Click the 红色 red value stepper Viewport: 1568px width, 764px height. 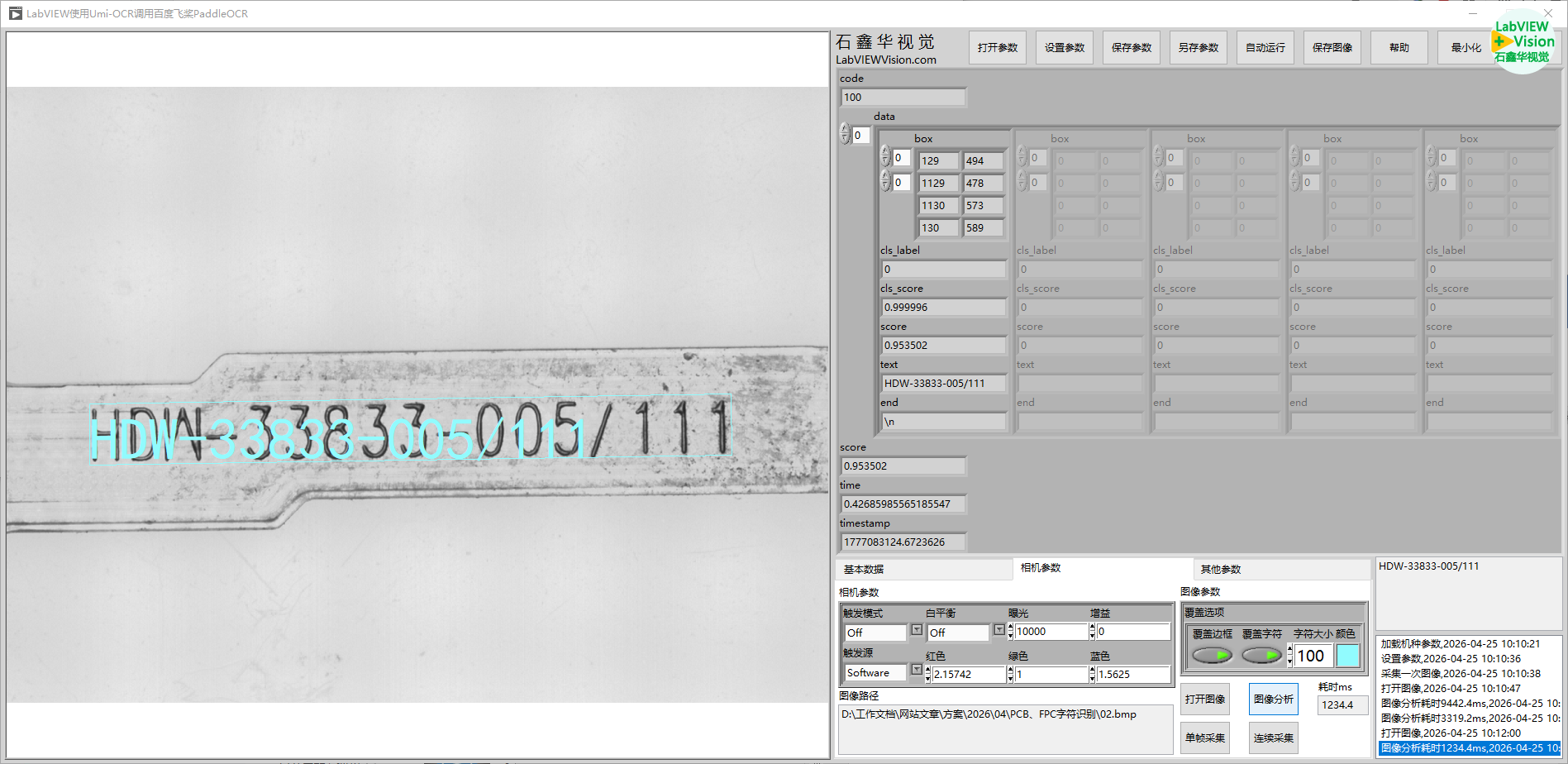tap(927, 675)
